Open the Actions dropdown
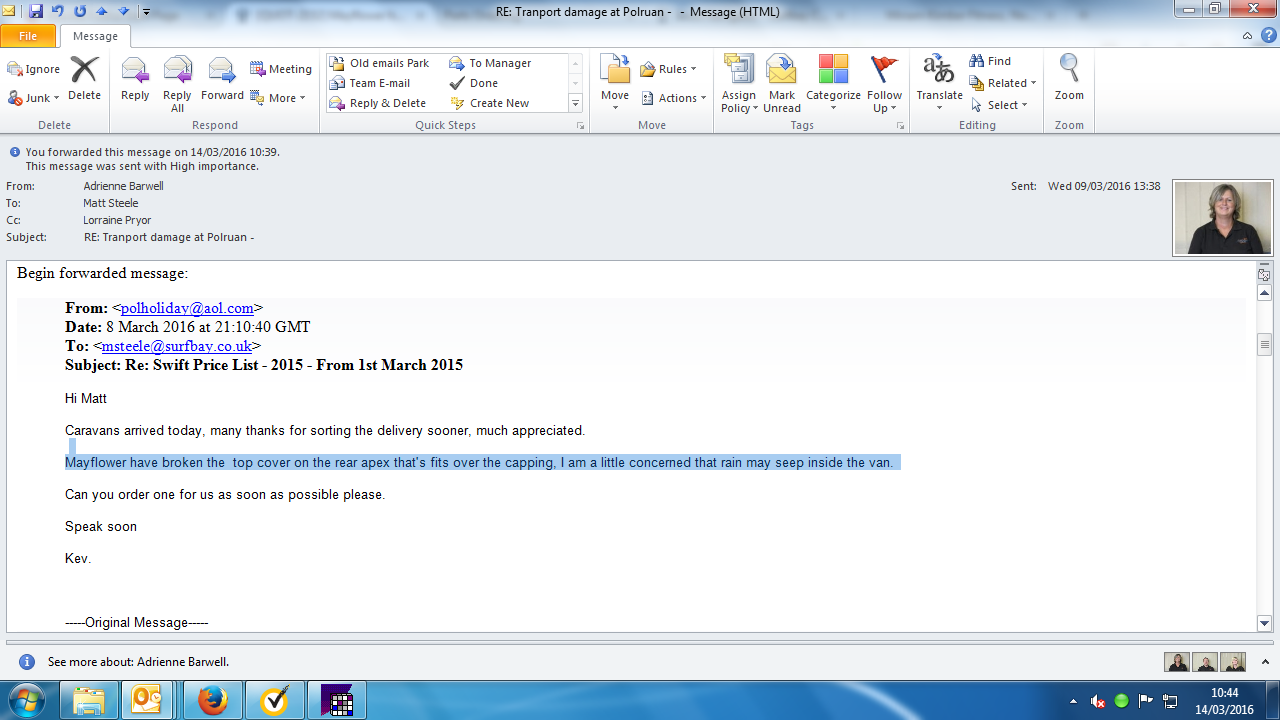1280x720 pixels. pos(673,98)
